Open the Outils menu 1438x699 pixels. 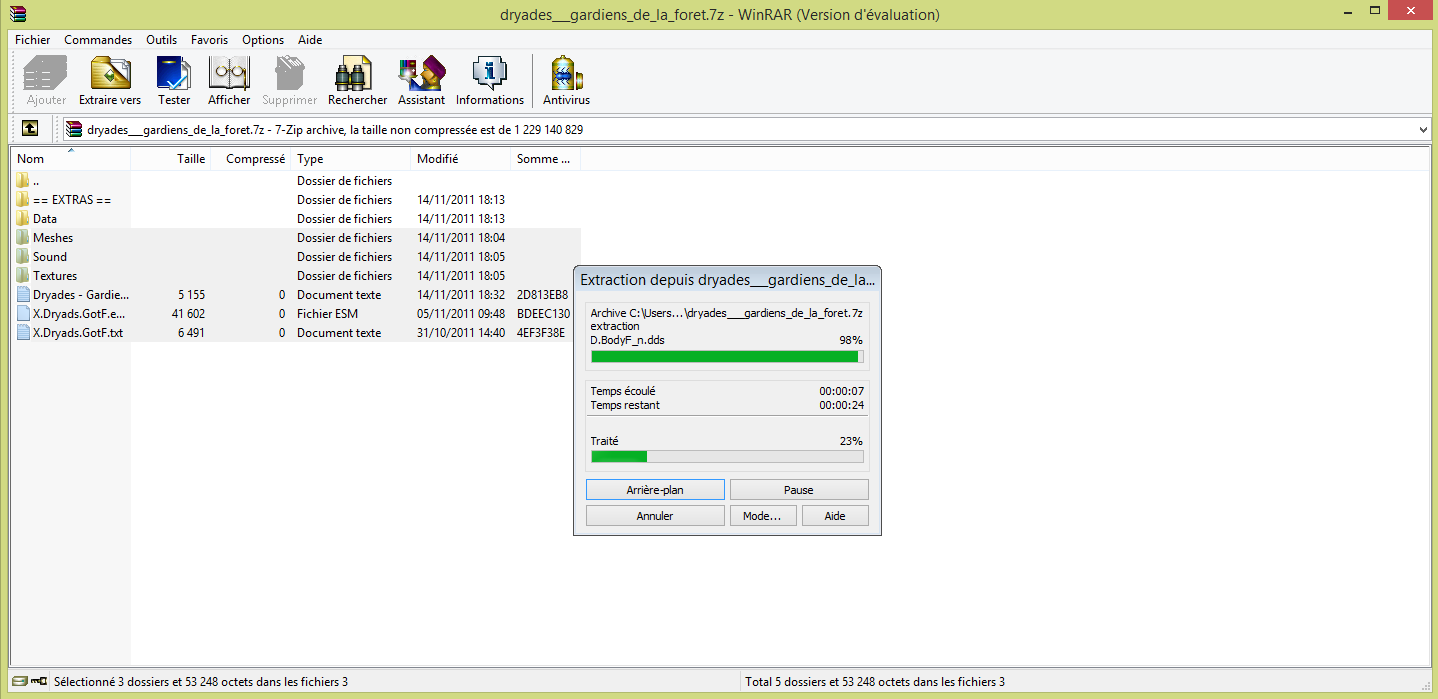[161, 40]
